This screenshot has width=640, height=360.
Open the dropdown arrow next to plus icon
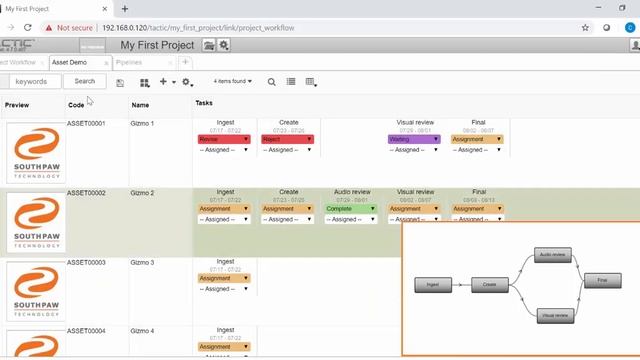tap(174, 82)
